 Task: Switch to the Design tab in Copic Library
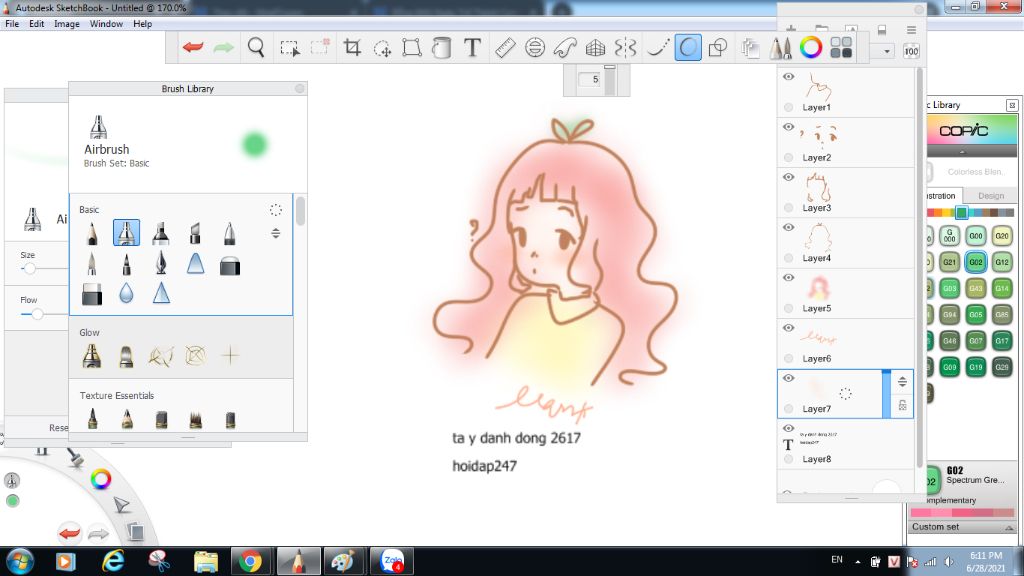point(991,196)
